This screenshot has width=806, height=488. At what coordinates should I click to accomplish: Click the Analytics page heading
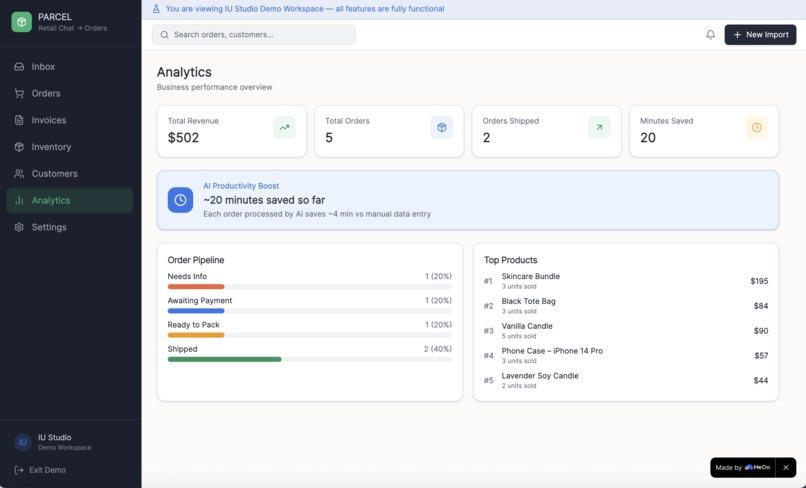pos(184,72)
